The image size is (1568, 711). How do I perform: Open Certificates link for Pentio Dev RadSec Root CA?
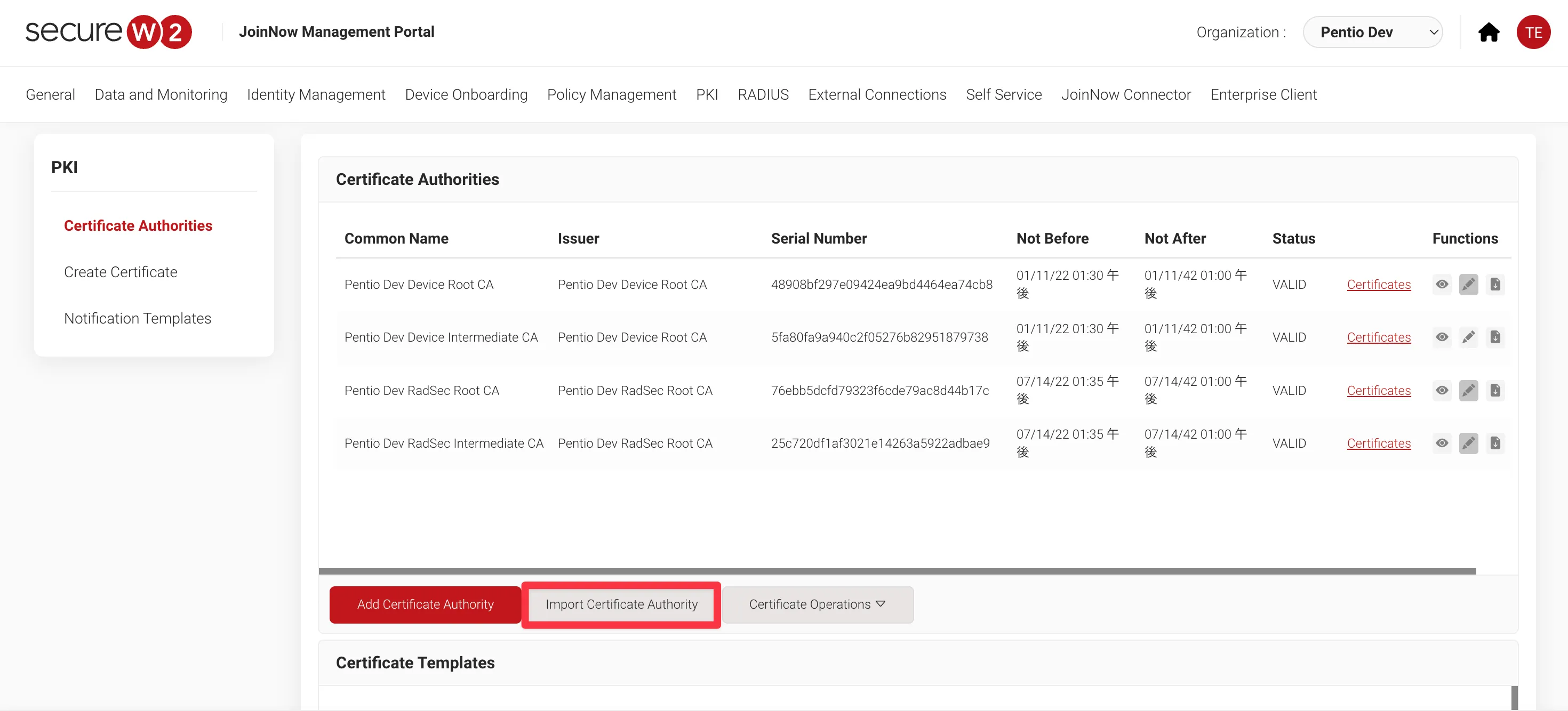(1378, 390)
